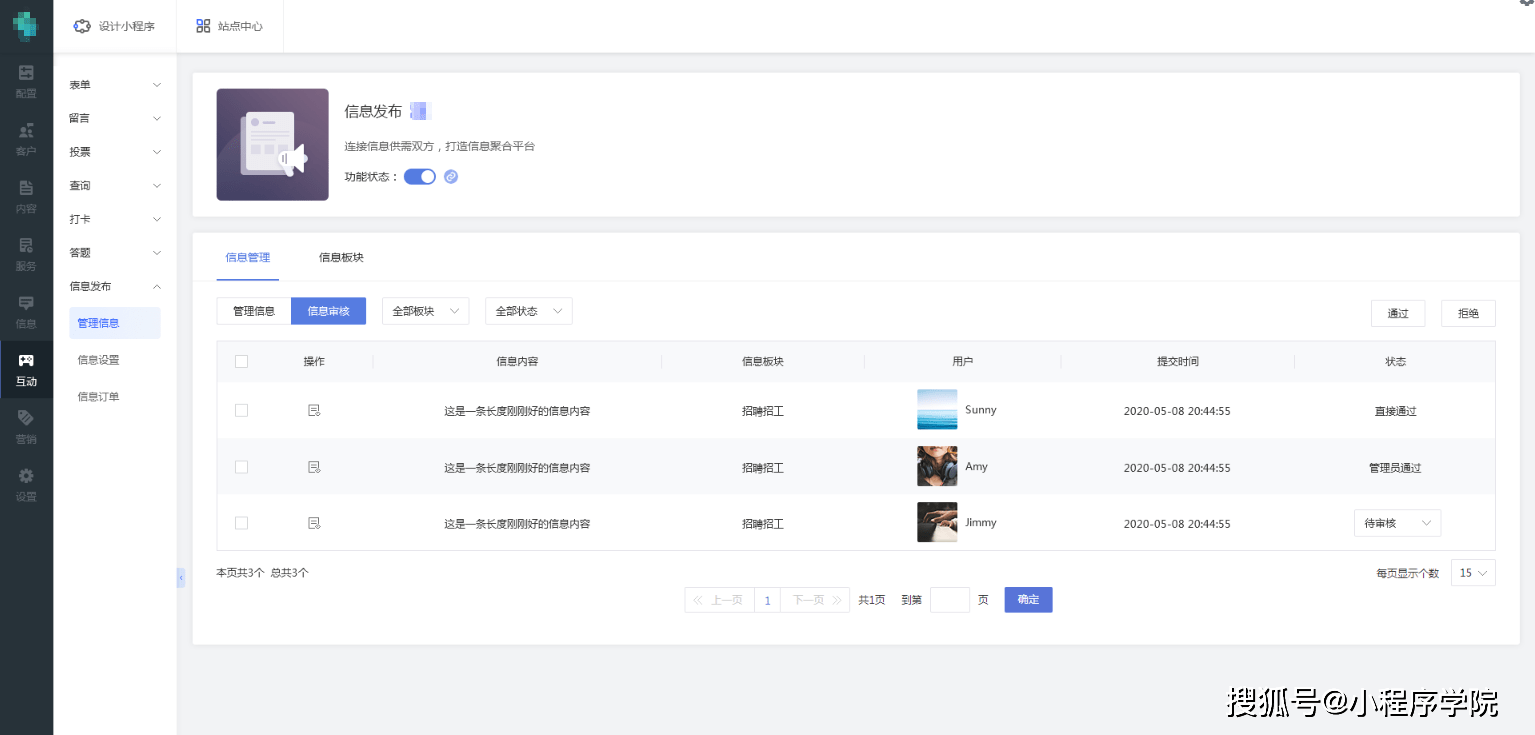This screenshot has width=1535, height=735.
Task: Open the 站点中心 top tab
Action: 230,26
